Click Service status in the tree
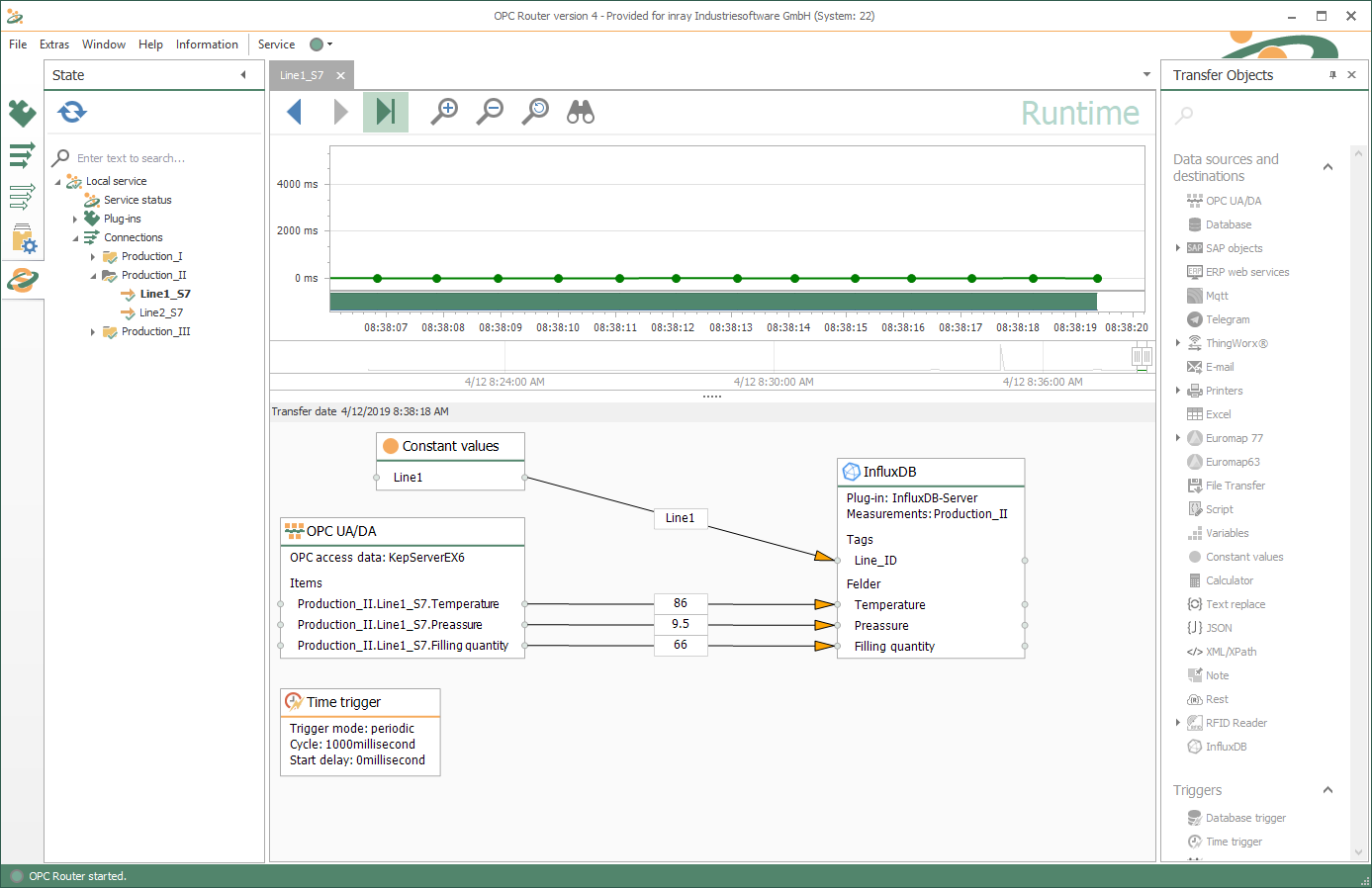 [137, 200]
